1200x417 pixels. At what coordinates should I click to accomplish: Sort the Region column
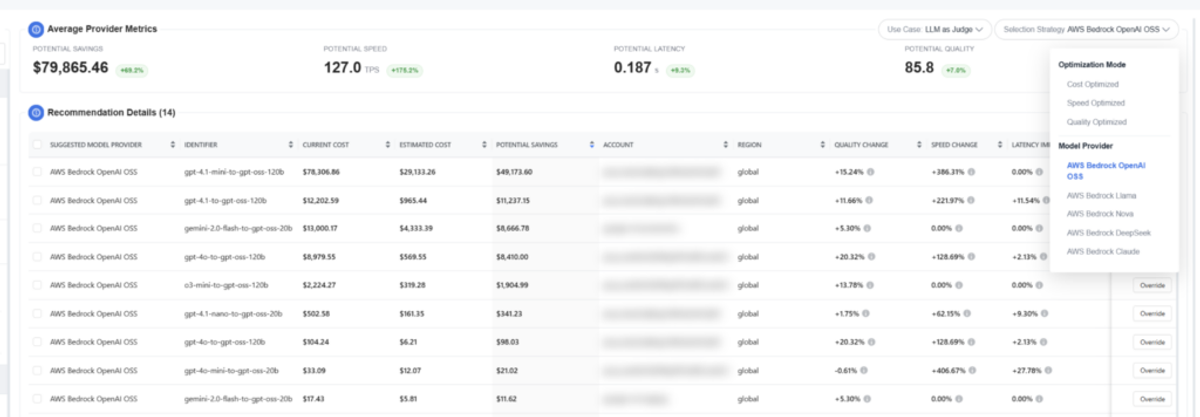pyautogui.click(x=823, y=145)
